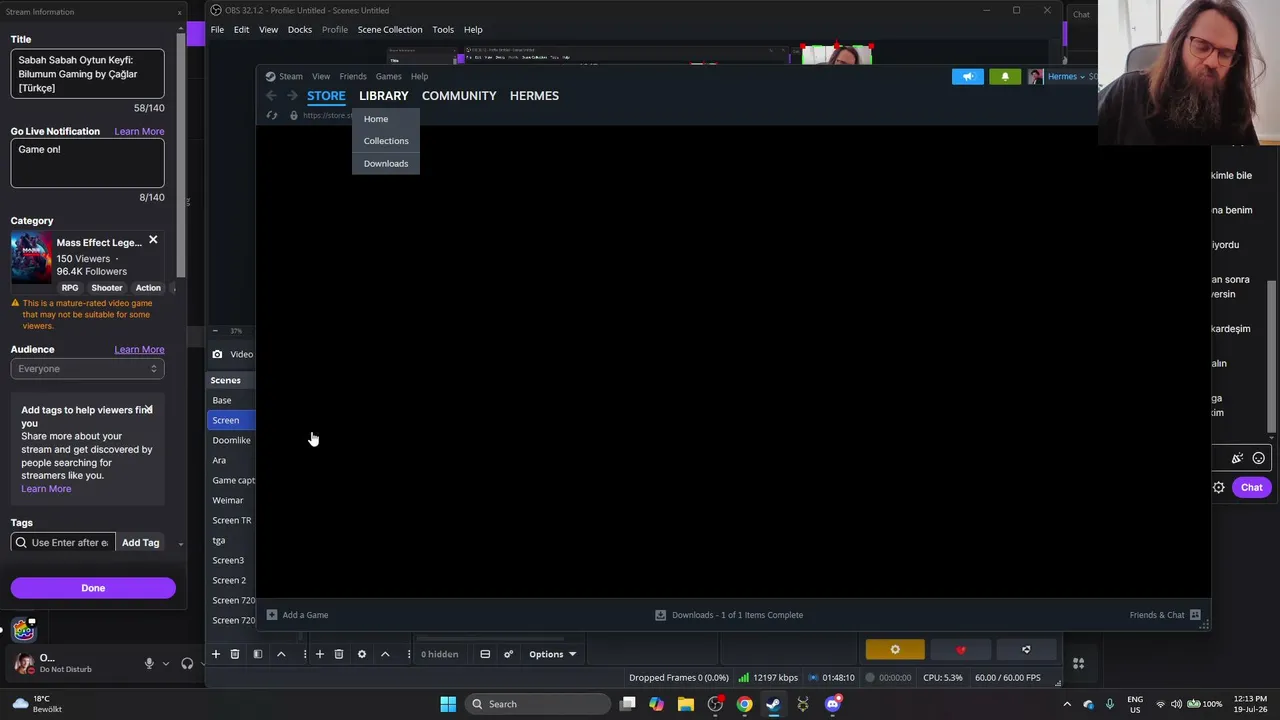Click Add a Game plus icon

click(272, 615)
